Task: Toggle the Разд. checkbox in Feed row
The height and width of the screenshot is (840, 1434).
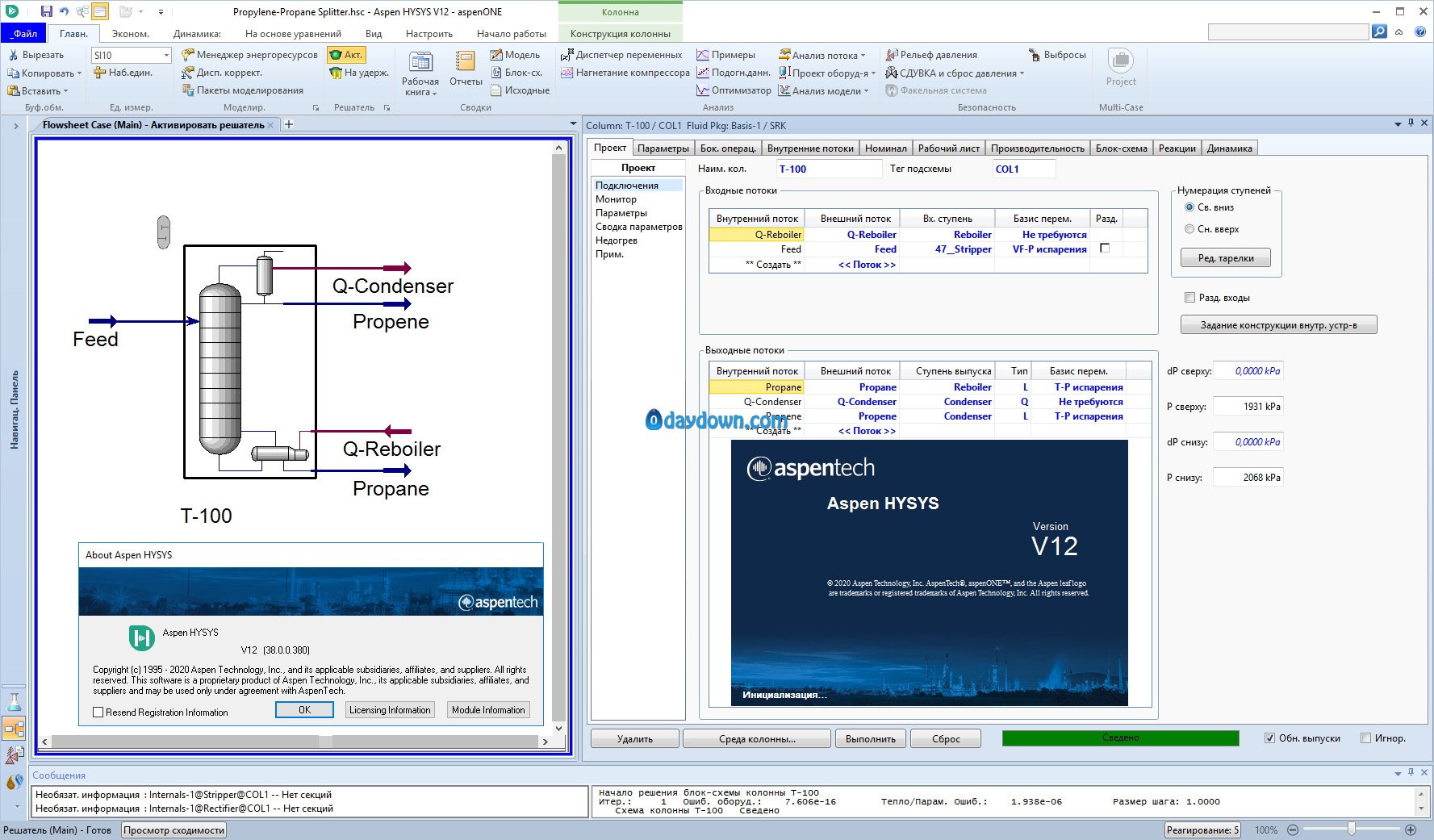Action: click(x=1105, y=249)
